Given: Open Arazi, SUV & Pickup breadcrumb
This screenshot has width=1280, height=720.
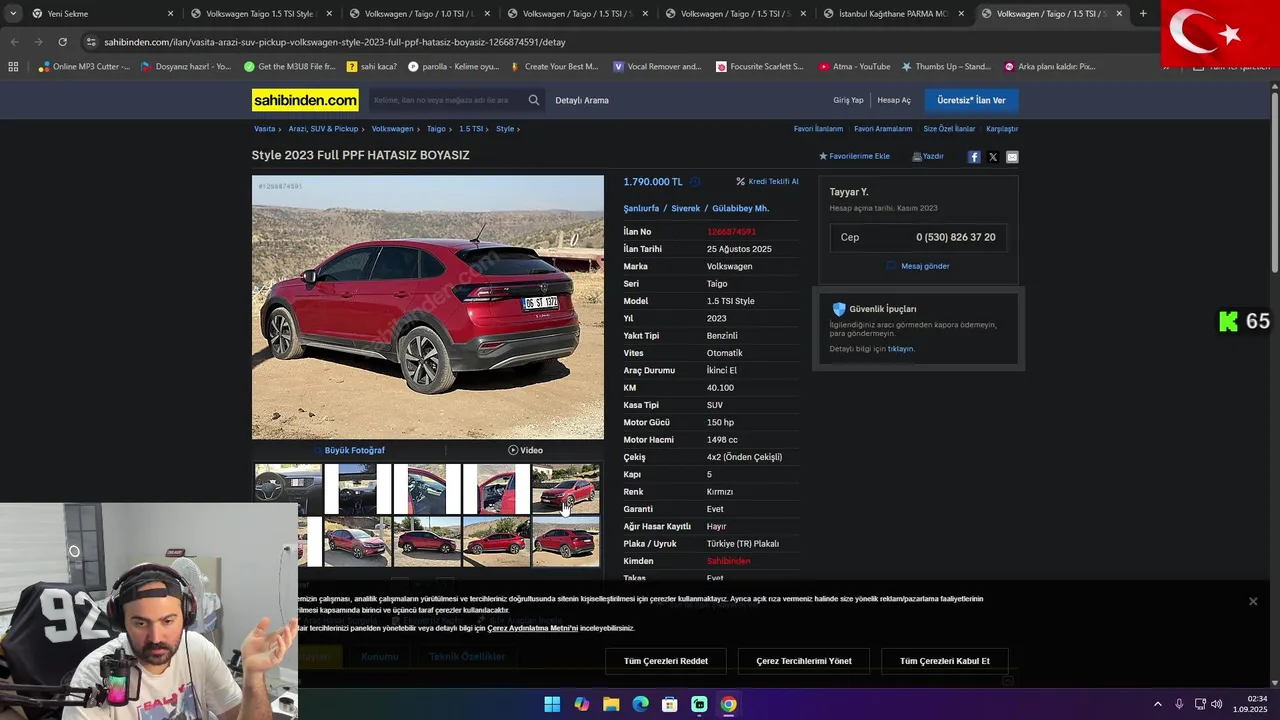Looking at the screenshot, I should point(323,129).
